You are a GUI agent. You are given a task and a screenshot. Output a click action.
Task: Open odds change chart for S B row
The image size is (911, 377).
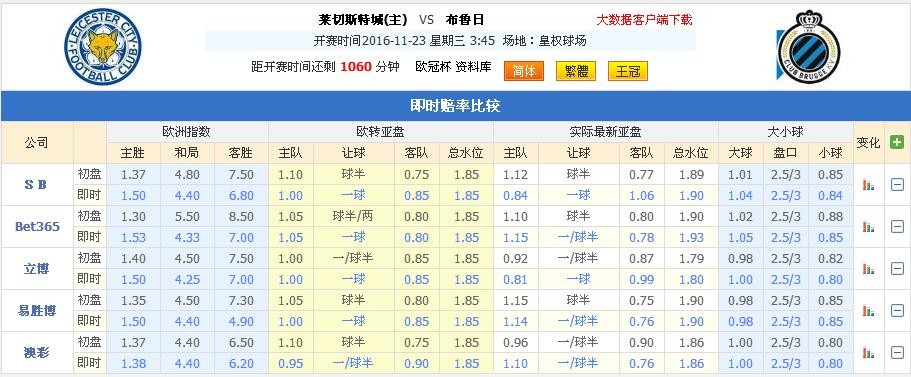(869, 185)
